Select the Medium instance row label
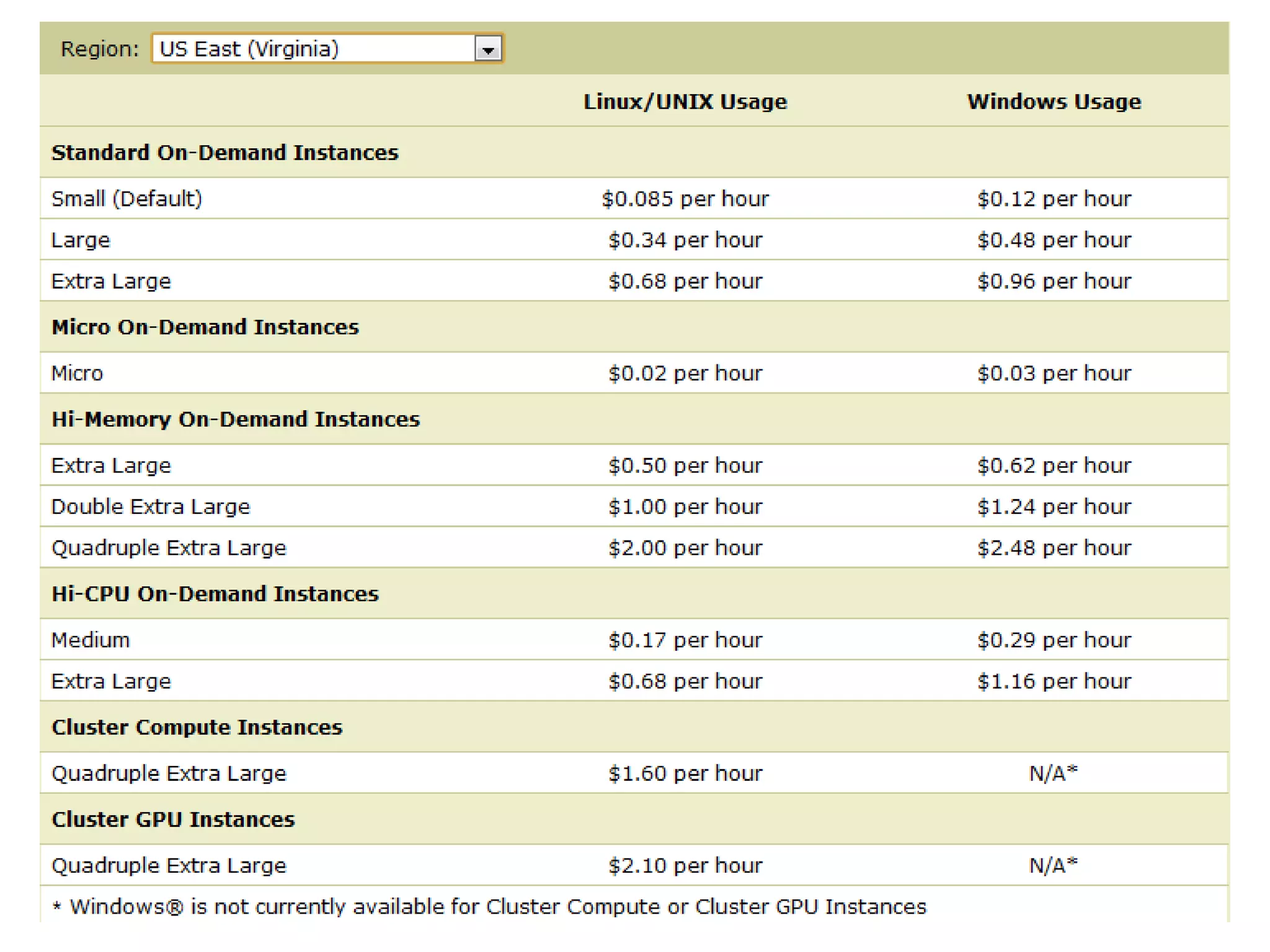 (91, 640)
